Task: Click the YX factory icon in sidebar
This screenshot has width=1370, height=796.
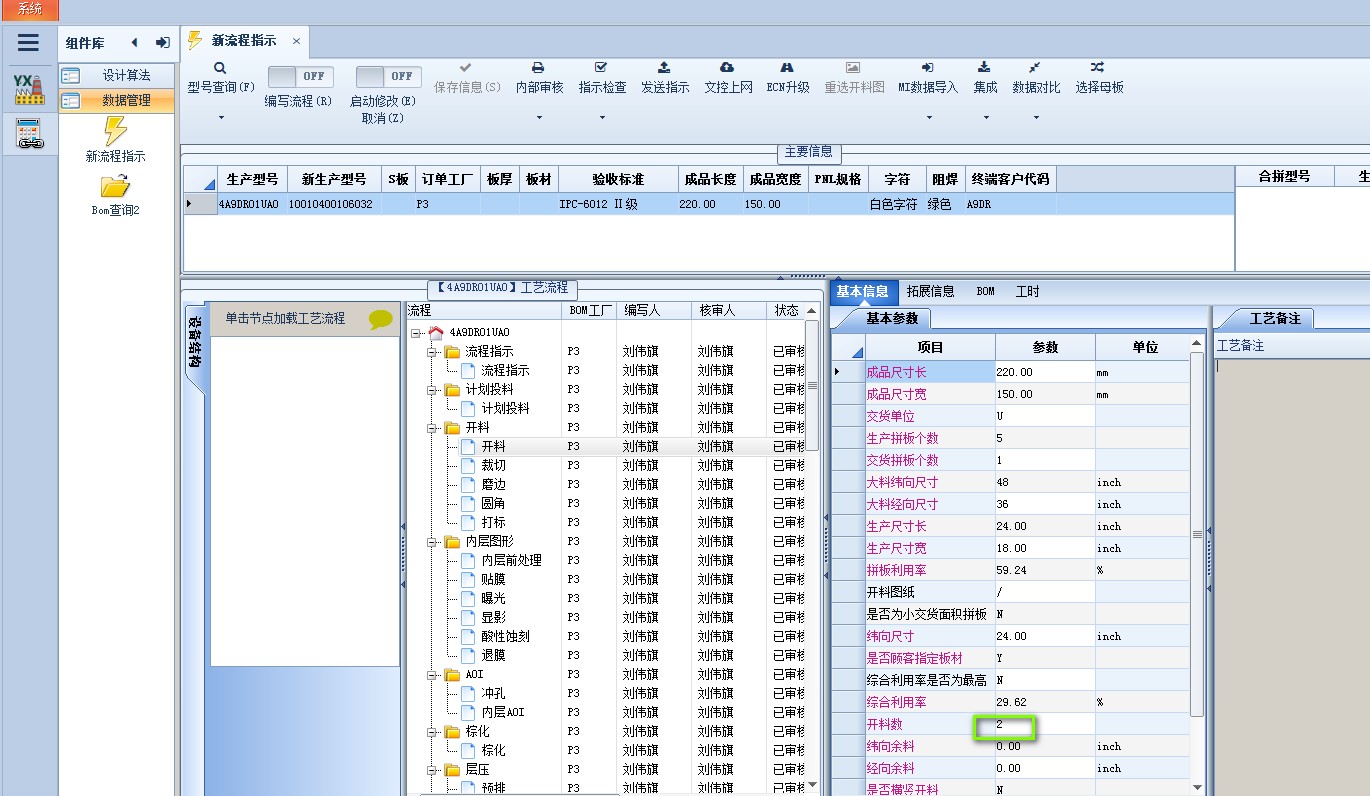Action: [x=28, y=89]
